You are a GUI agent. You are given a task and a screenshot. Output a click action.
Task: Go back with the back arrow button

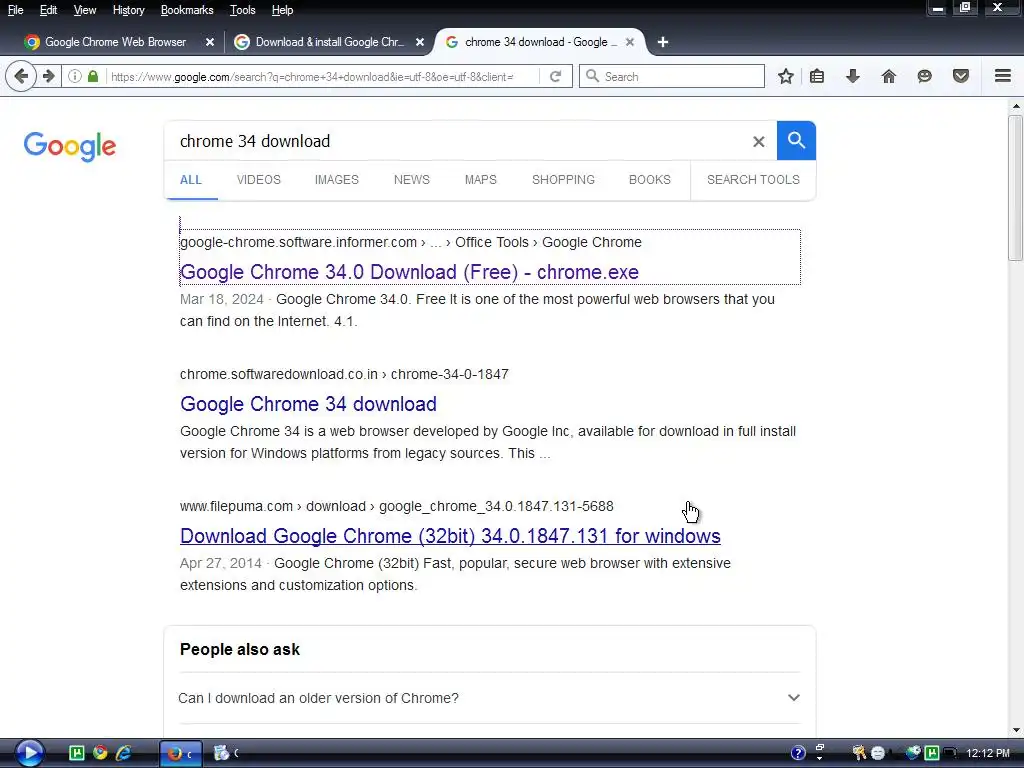tap(21, 76)
